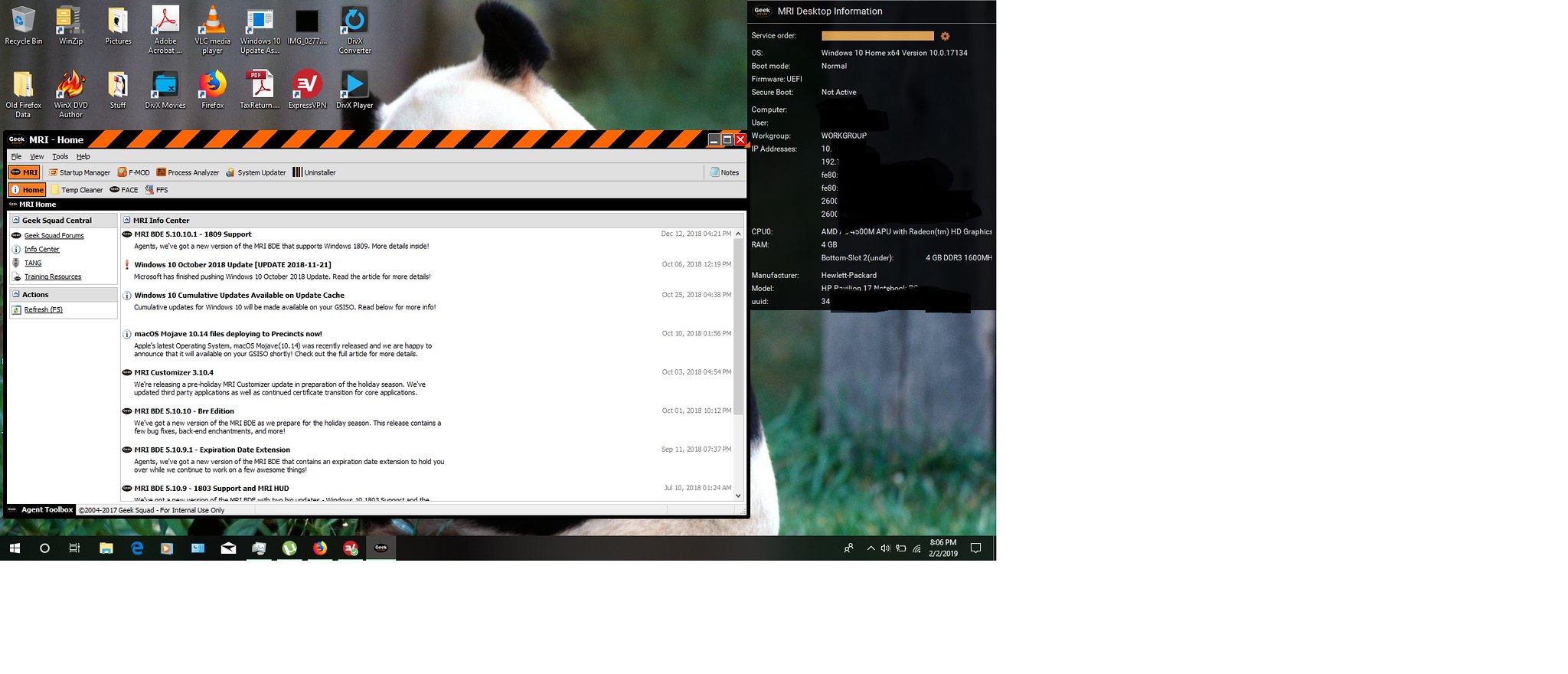The width and height of the screenshot is (1568, 674).
Task: Open the Tools menu
Action: coord(60,156)
